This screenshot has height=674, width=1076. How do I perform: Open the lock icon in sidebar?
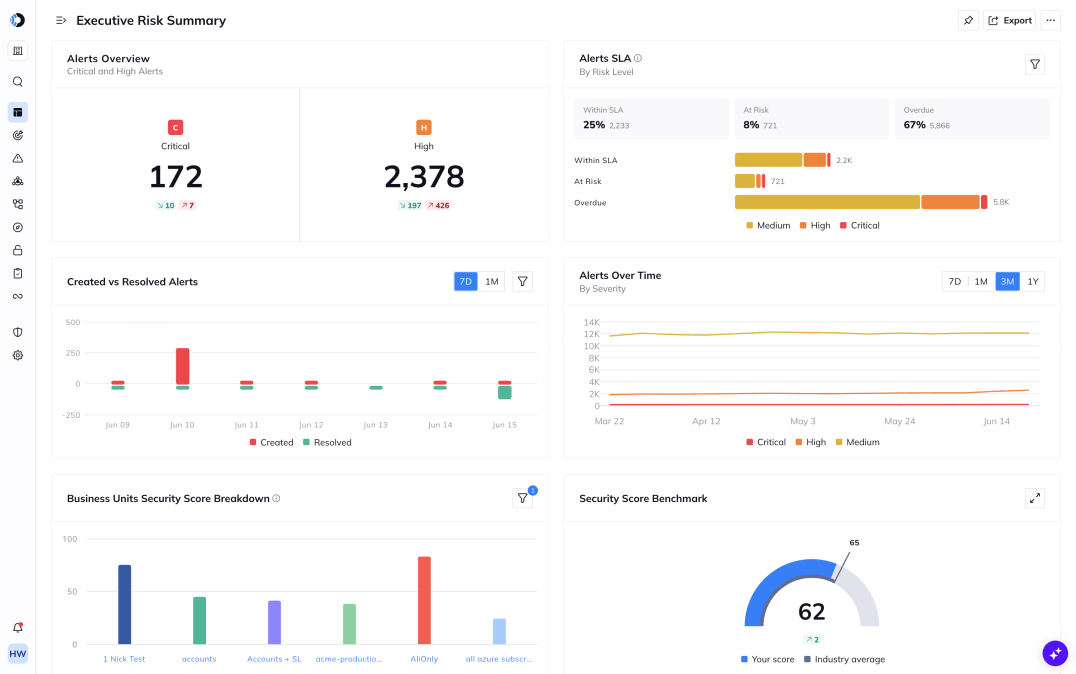pos(18,251)
